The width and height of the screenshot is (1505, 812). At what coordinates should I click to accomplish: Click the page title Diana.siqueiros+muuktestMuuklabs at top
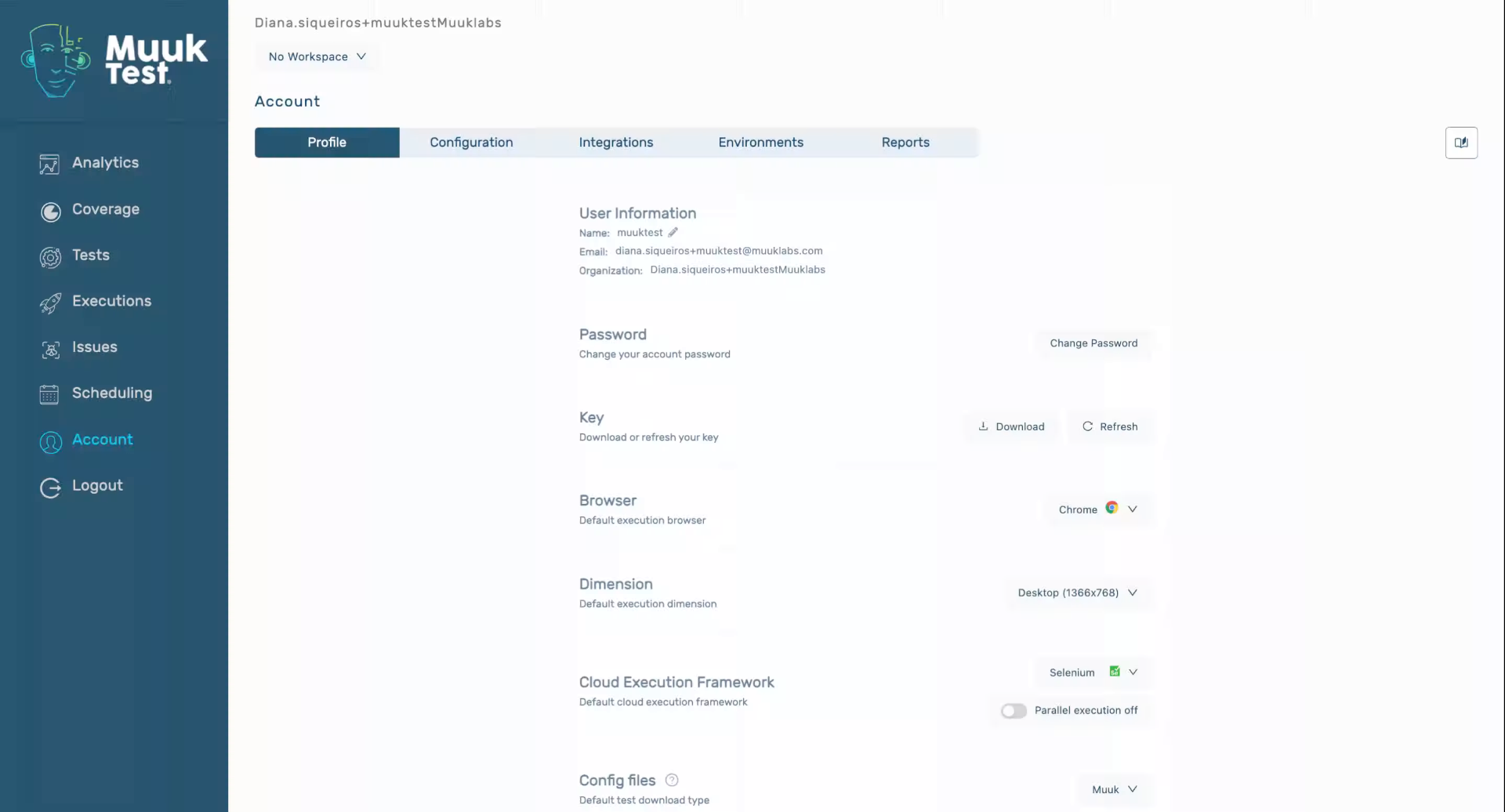pyautogui.click(x=378, y=23)
